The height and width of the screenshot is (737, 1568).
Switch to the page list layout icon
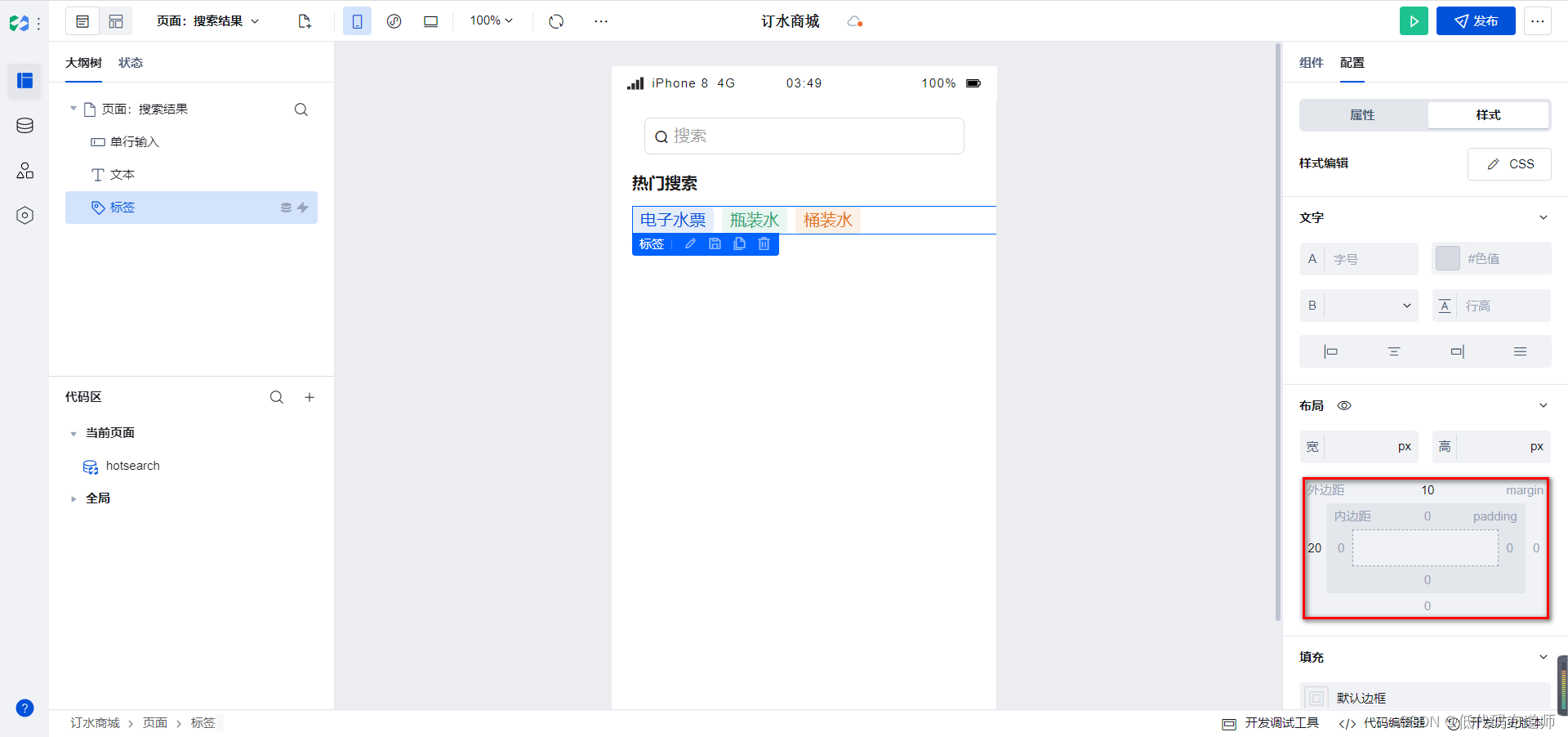pos(82,21)
